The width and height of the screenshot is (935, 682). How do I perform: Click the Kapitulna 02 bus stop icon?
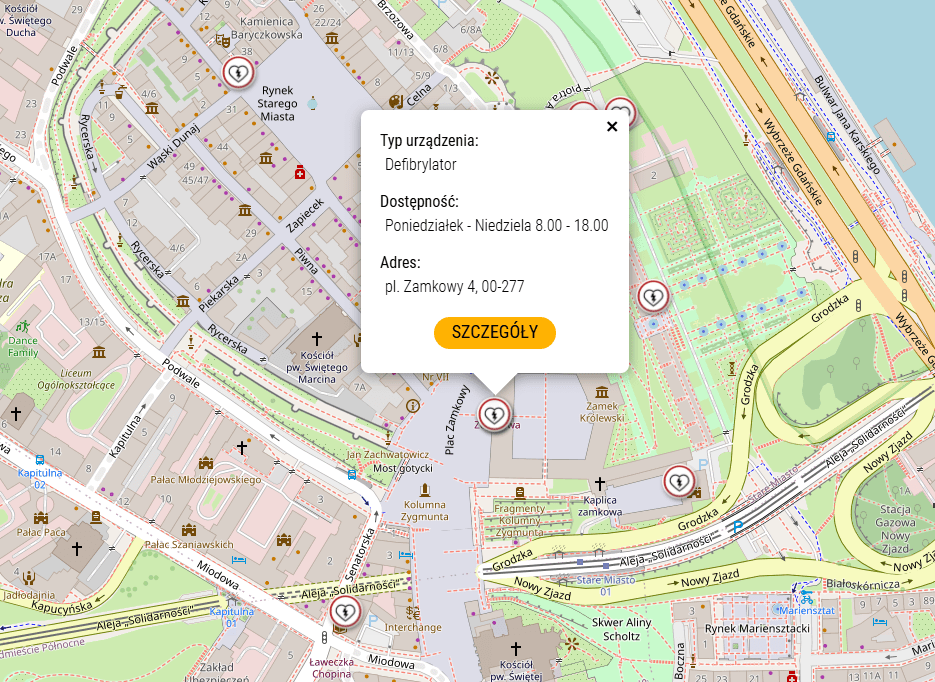(x=39, y=458)
